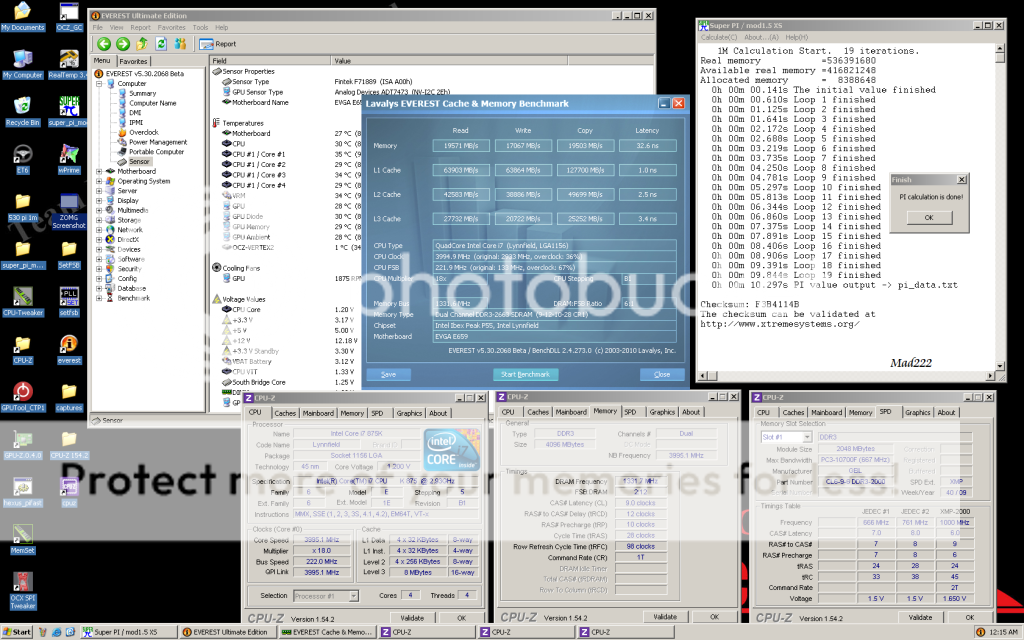Click the MemSet desktop icon
1024x640 pixels.
point(22,533)
